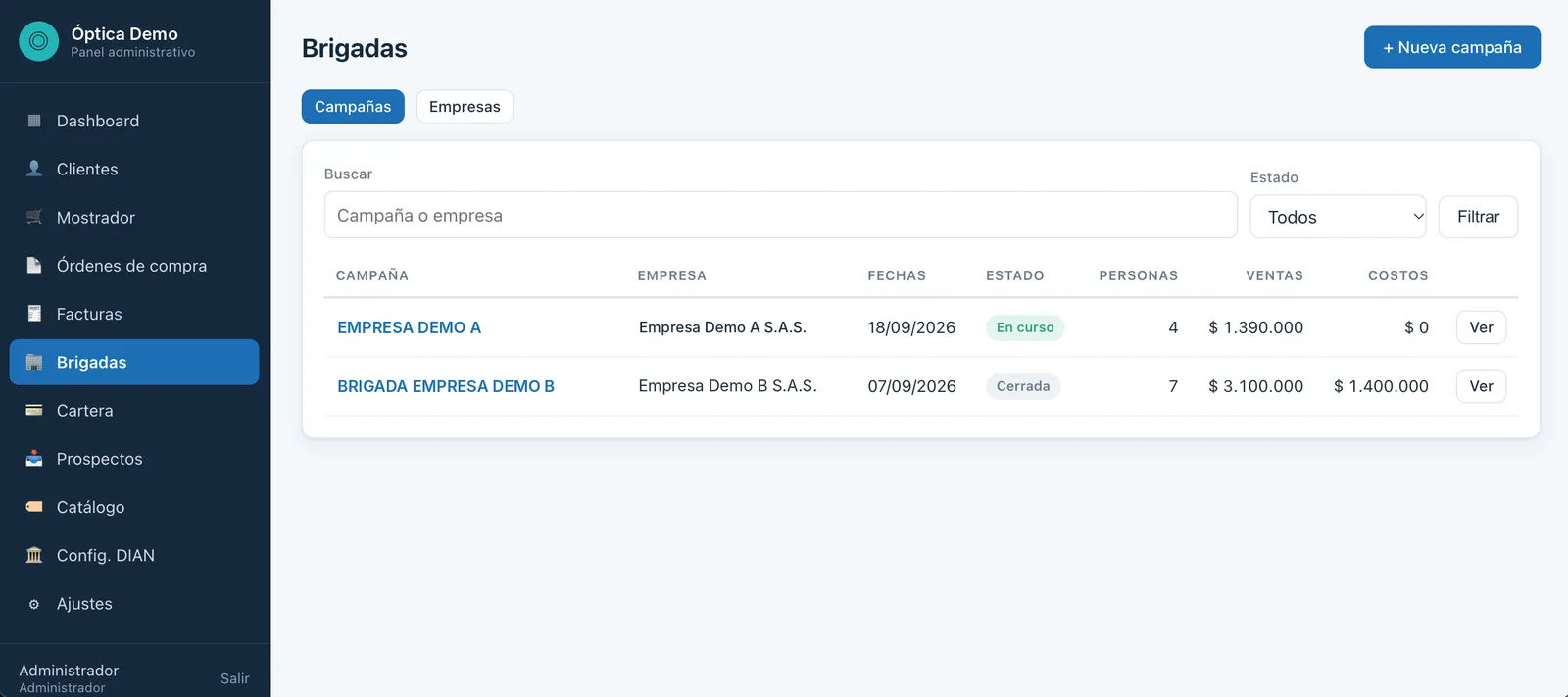
Task: Click the Clientes person icon
Action: (x=34, y=169)
